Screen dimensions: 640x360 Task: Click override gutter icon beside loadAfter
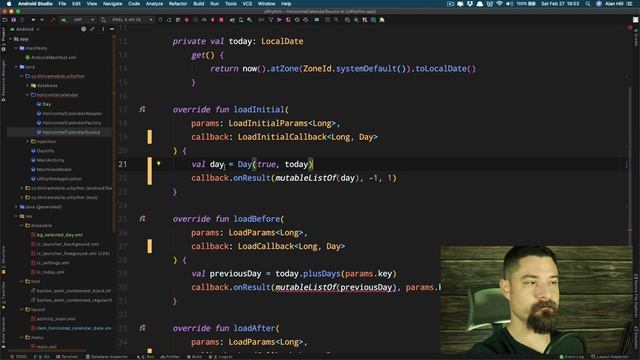(x=142, y=328)
